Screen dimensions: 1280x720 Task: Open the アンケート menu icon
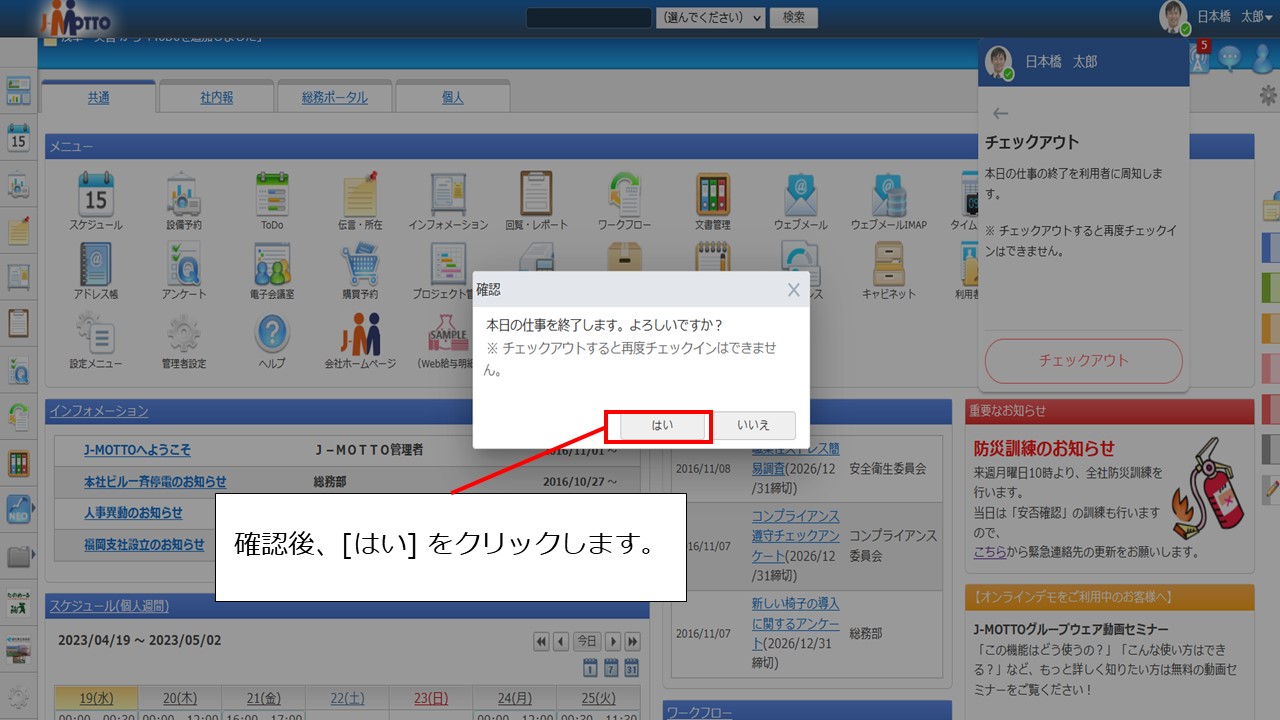183,263
